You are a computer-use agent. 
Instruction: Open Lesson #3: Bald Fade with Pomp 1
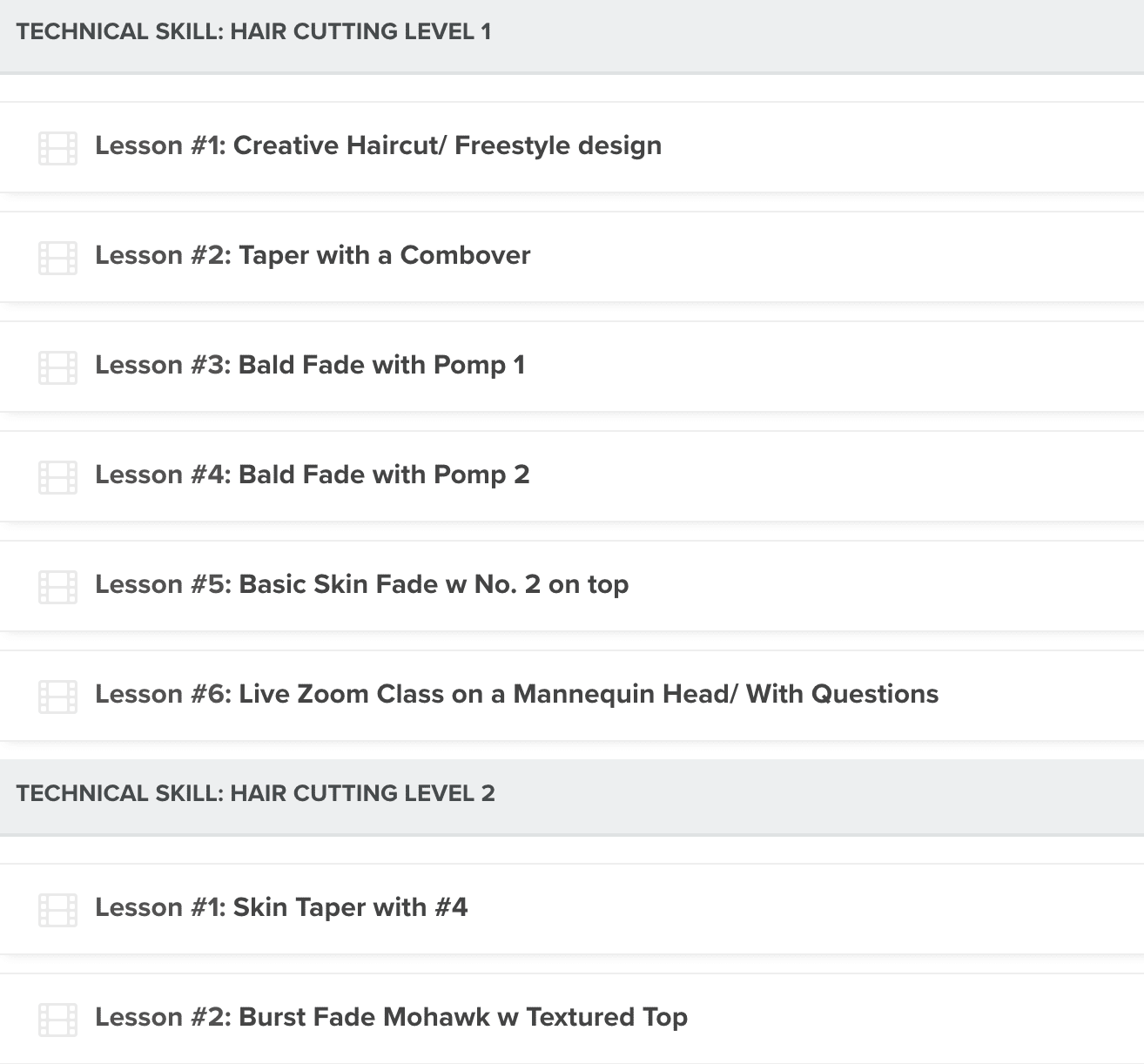coord(310,365)
